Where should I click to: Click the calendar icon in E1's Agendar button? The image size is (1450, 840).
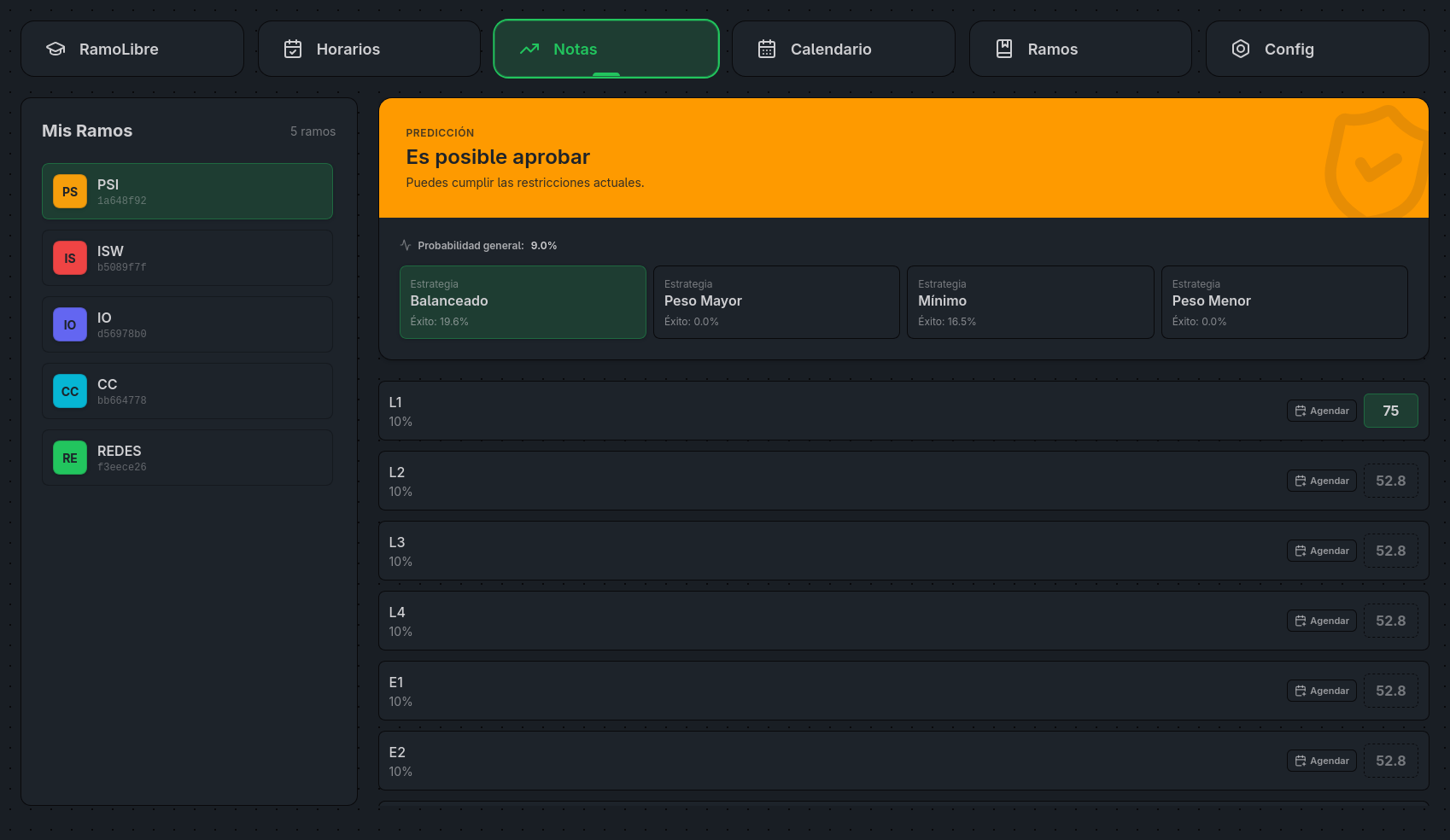click(1301, 691)
